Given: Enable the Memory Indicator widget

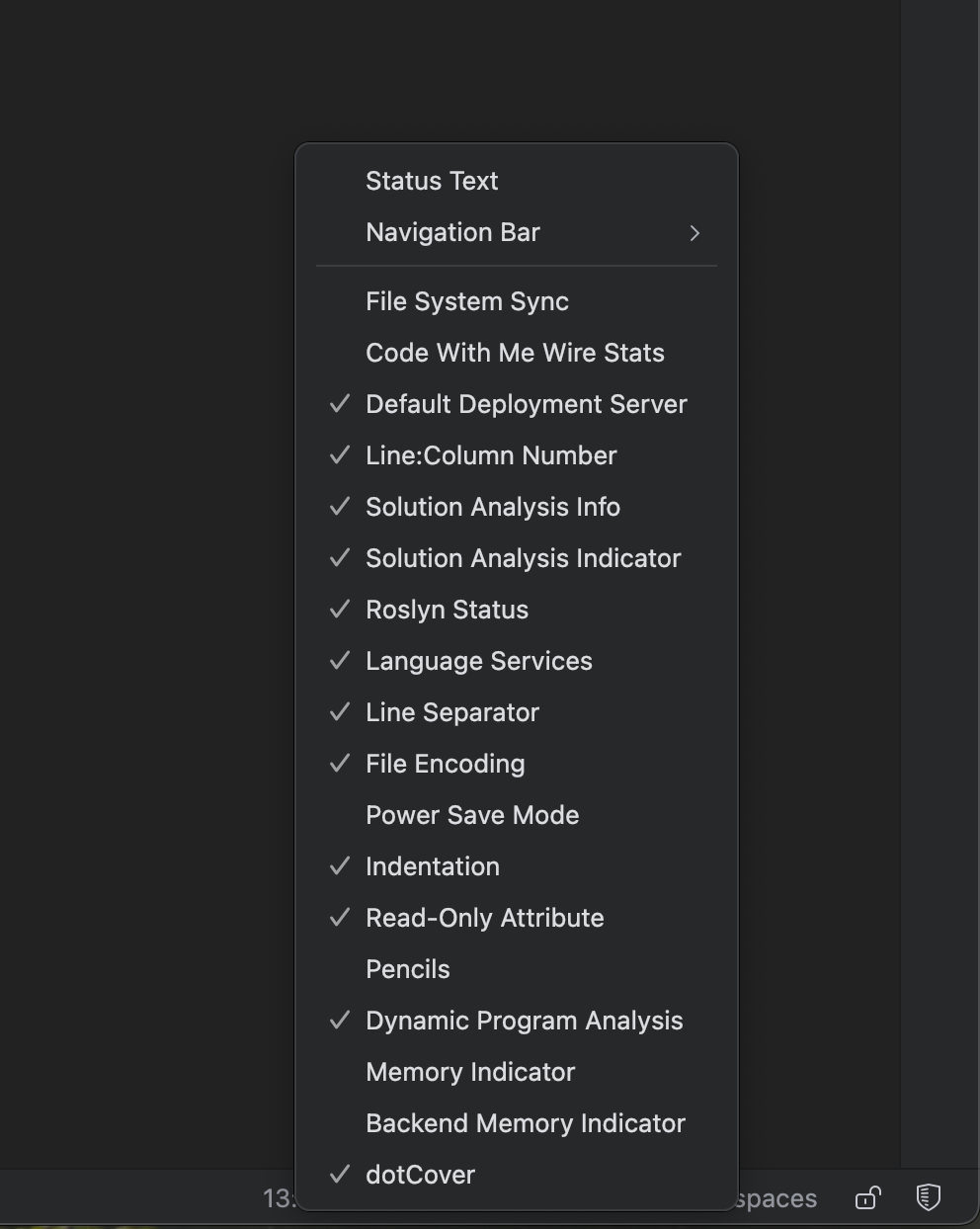Looking at the screenshot, I should (470, 1073).
